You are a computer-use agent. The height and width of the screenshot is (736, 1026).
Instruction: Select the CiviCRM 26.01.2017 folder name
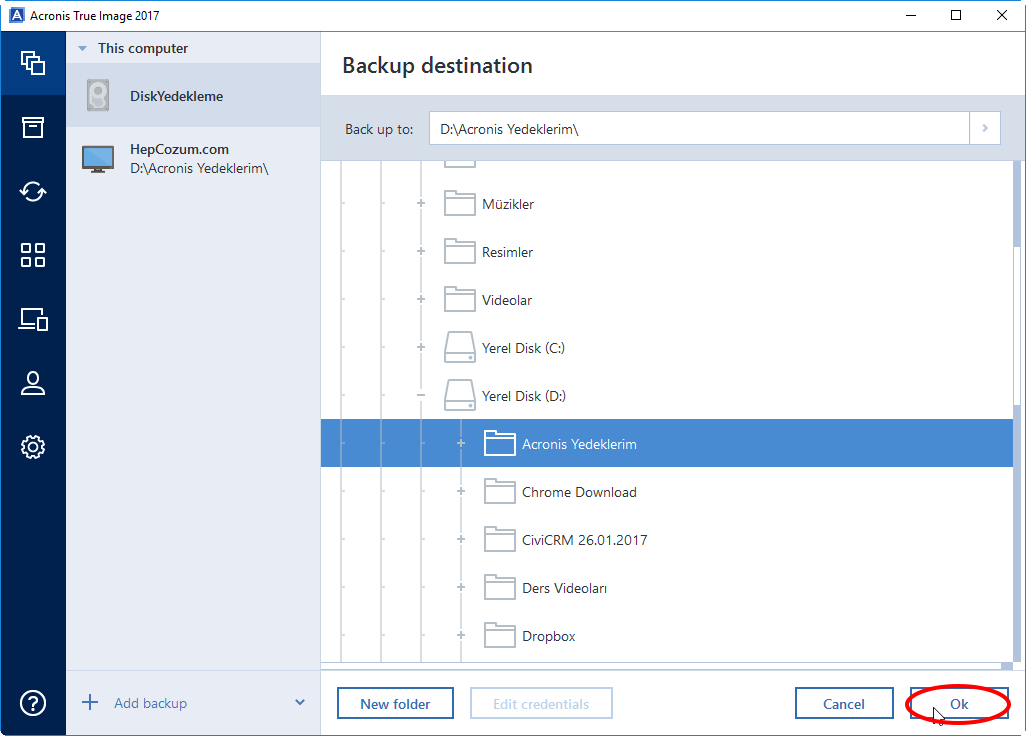coord(584,540)
